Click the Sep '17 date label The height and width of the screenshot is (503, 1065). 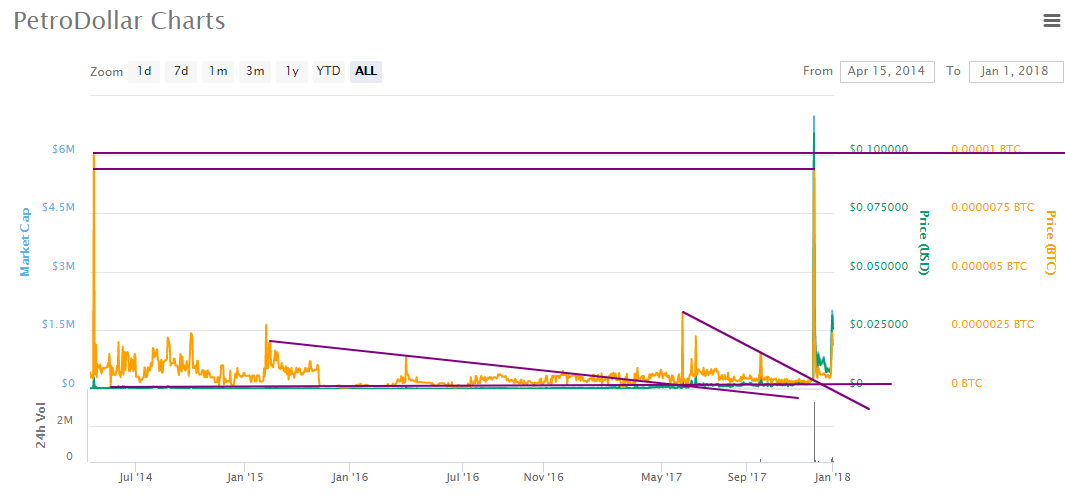(x=746, y=477)
